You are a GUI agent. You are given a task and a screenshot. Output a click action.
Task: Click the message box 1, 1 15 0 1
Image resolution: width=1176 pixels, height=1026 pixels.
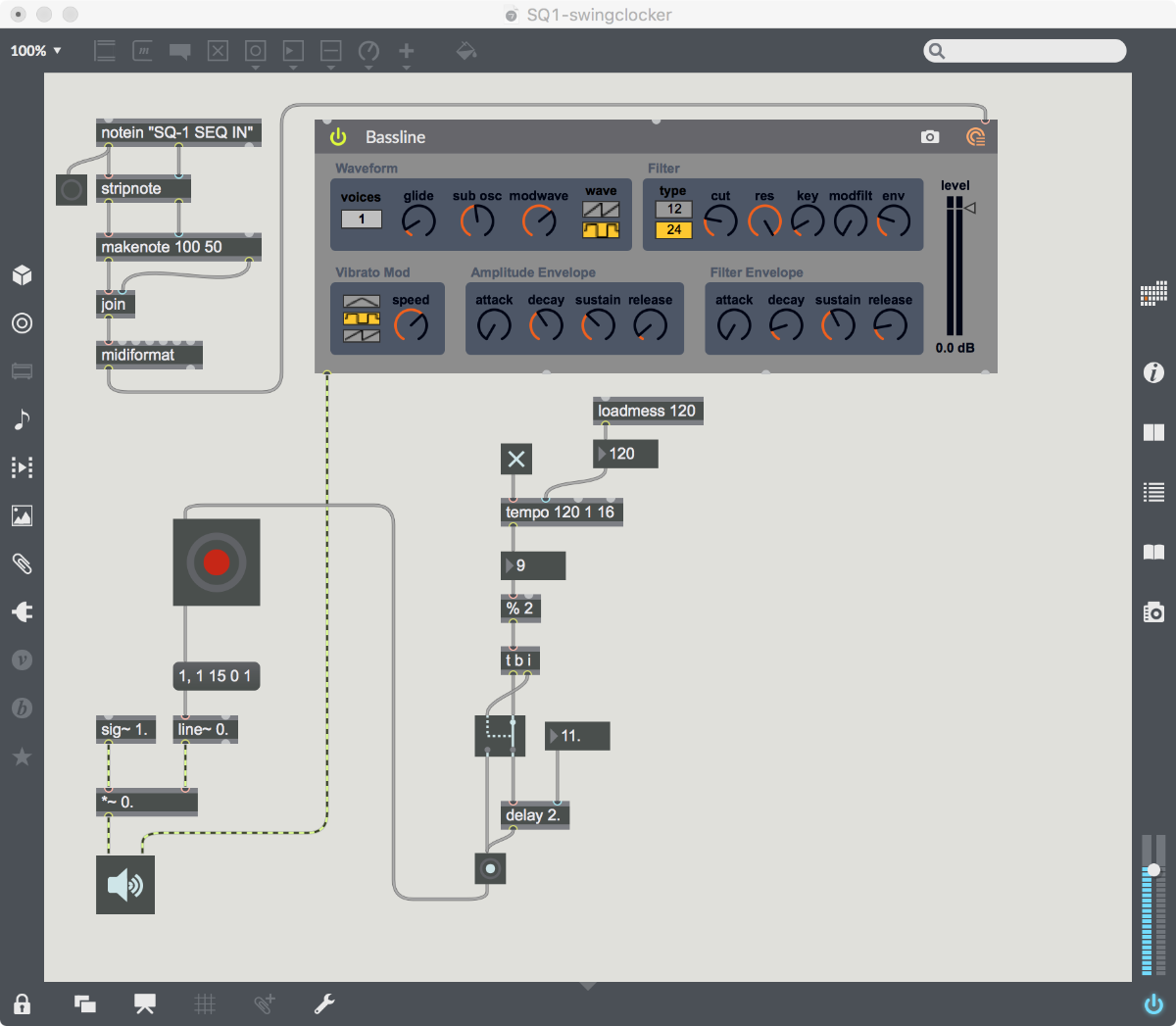(217, 676)
